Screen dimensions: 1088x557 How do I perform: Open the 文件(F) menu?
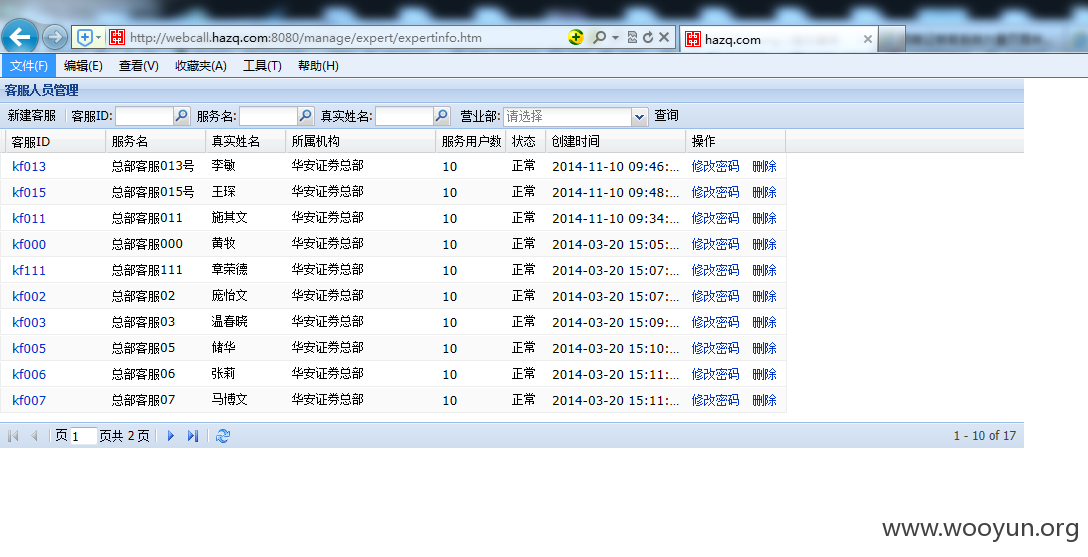pos(28,66)
